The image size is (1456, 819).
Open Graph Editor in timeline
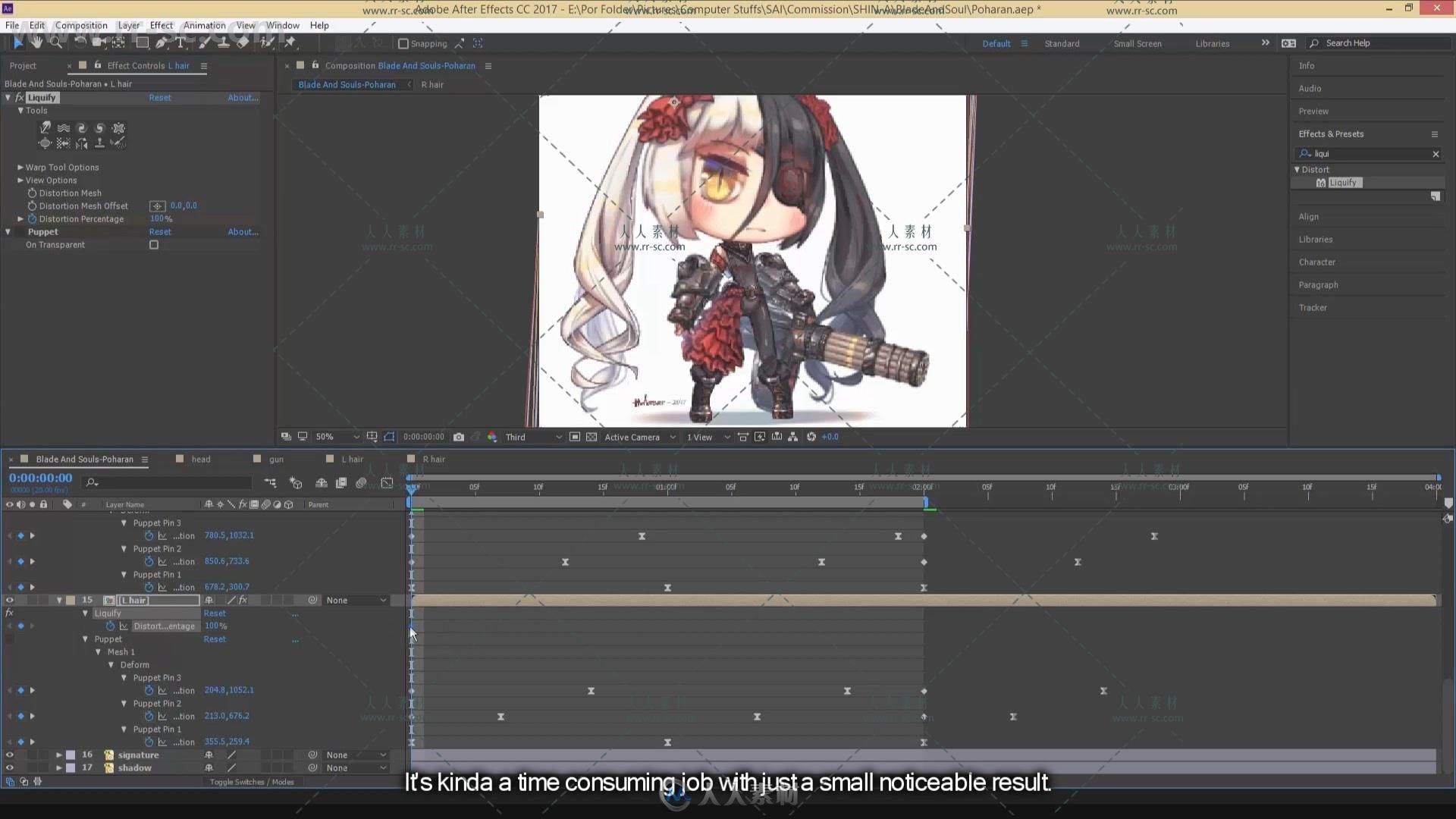tap(387, 482)
